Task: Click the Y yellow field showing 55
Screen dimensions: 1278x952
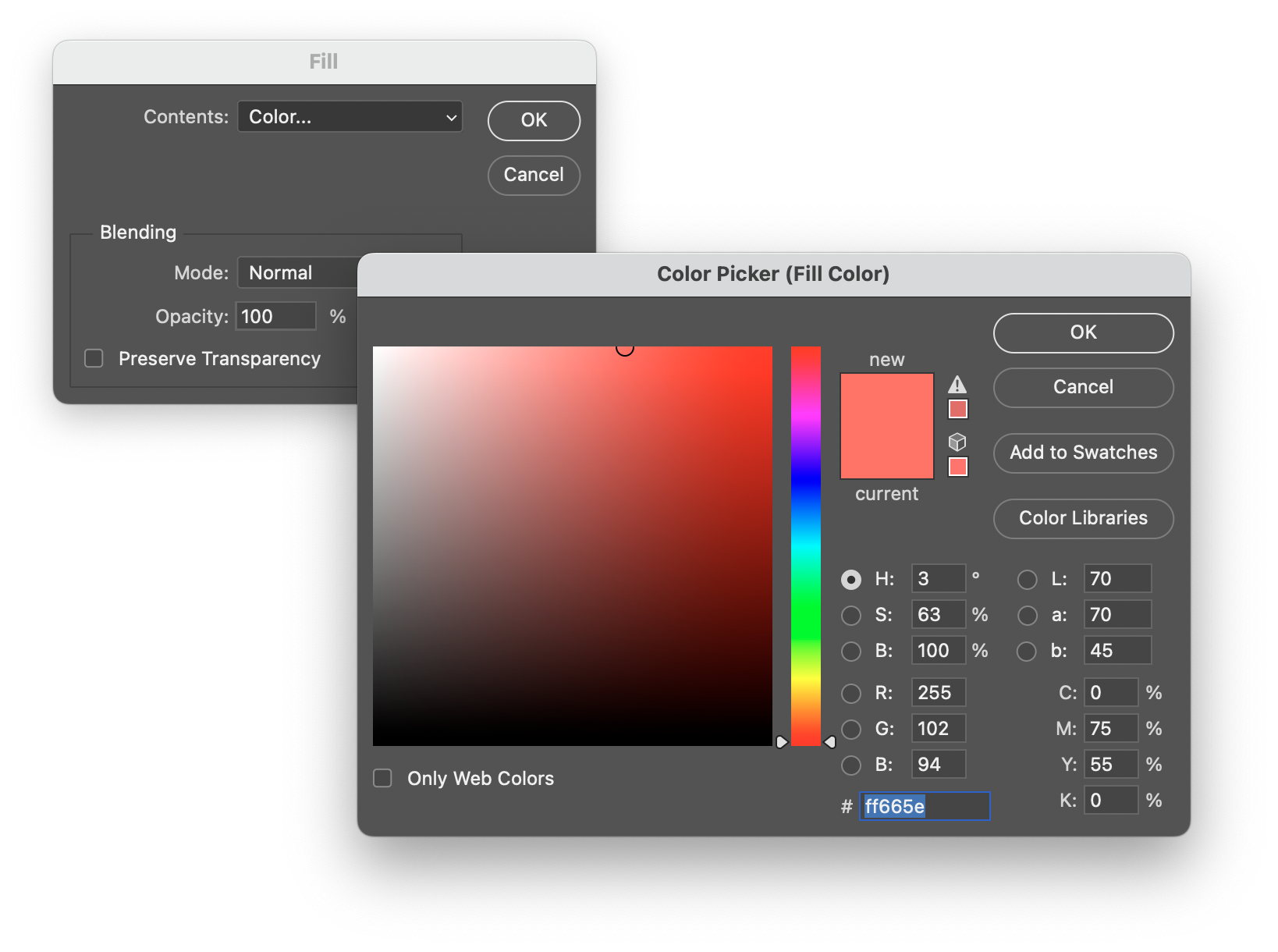Action: point(1111,765)
